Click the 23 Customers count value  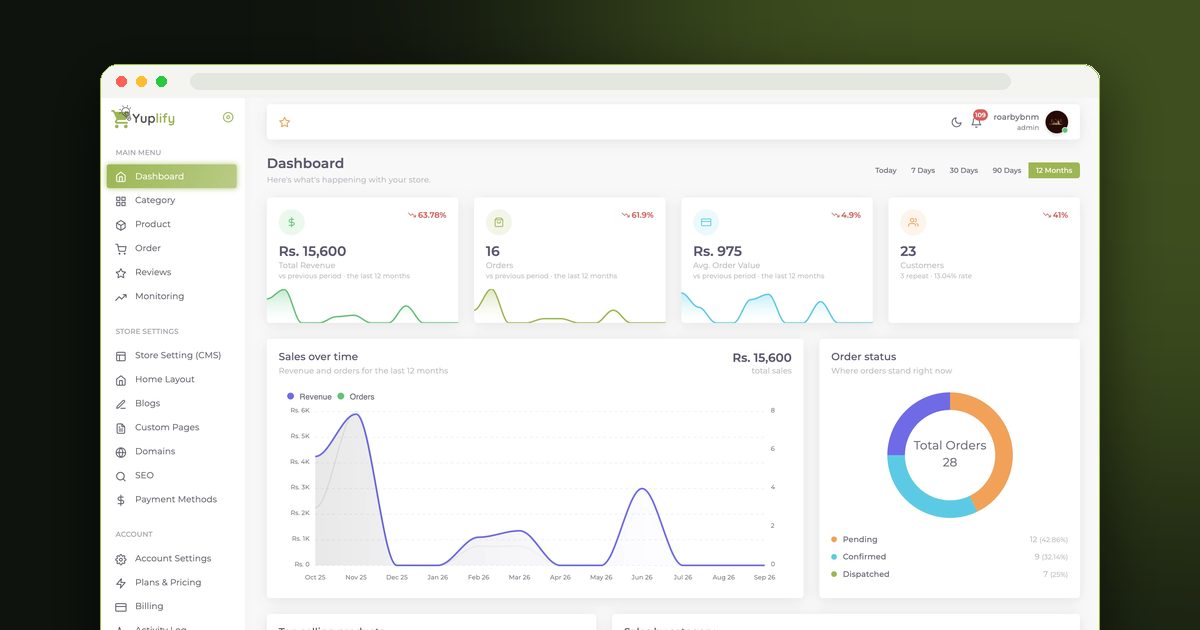pyautogui.click(x=908, y=251)
